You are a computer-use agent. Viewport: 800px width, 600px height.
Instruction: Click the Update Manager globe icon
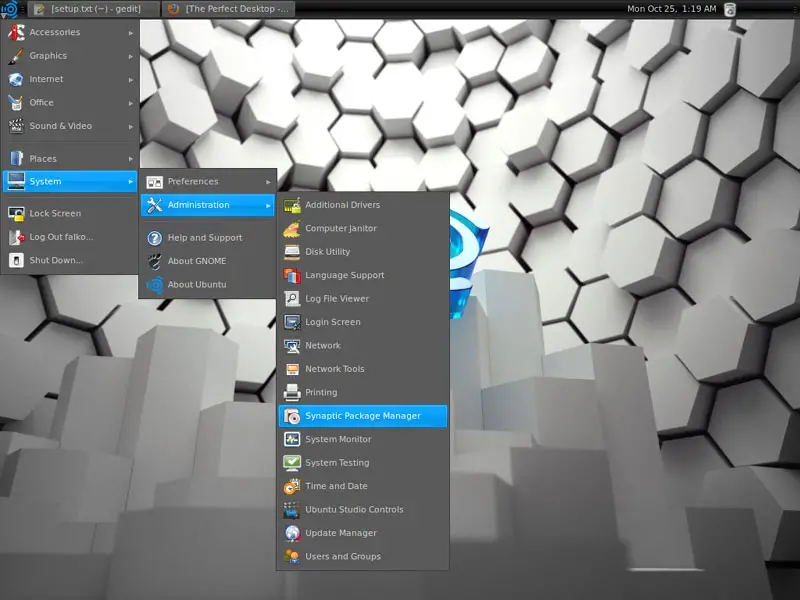pyautogui.click(x=292, y=533)
